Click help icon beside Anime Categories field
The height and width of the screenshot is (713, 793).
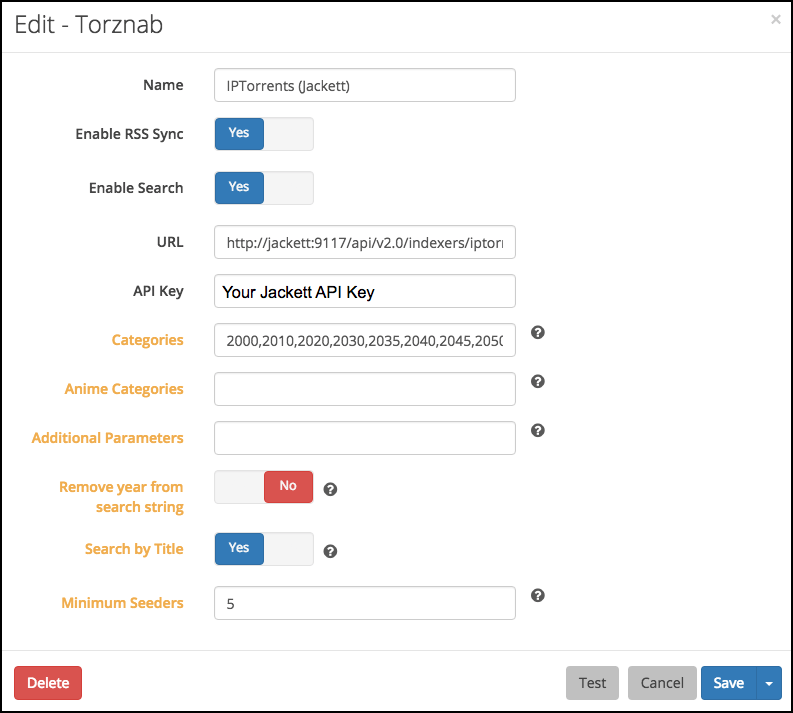click(x=537, y=382)
